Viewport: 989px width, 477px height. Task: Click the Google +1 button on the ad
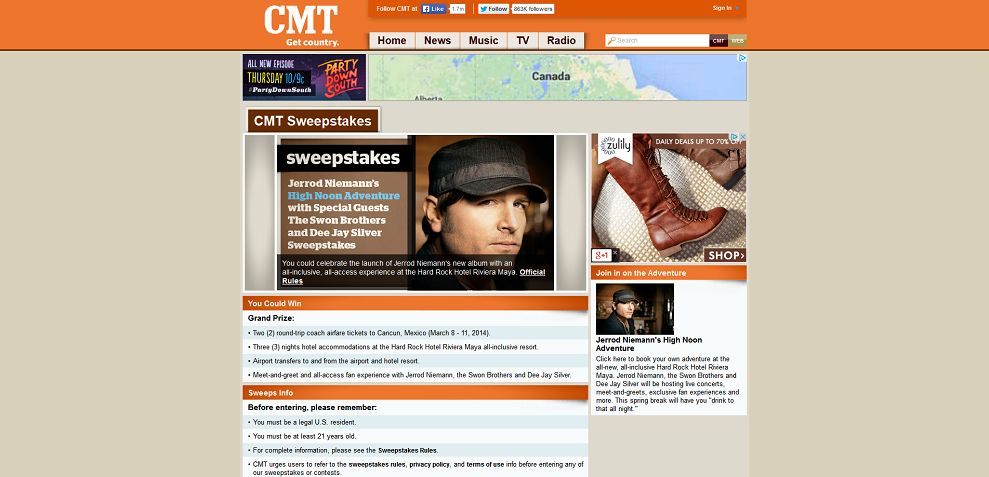602,256
